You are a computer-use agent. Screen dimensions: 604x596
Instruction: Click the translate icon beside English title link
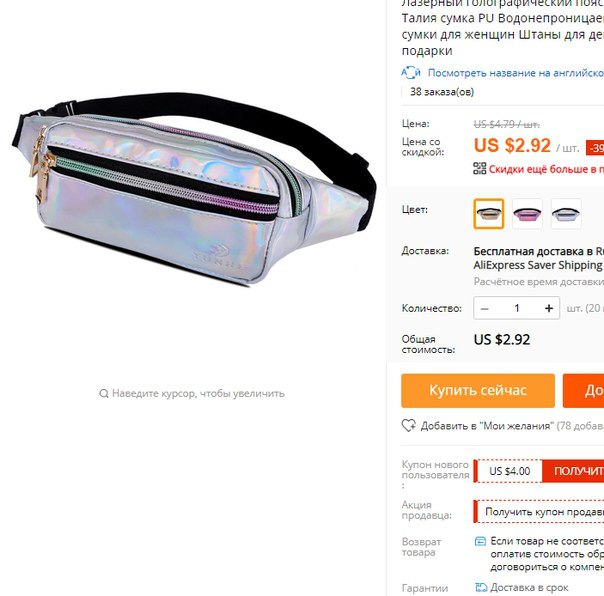(411, 72)
